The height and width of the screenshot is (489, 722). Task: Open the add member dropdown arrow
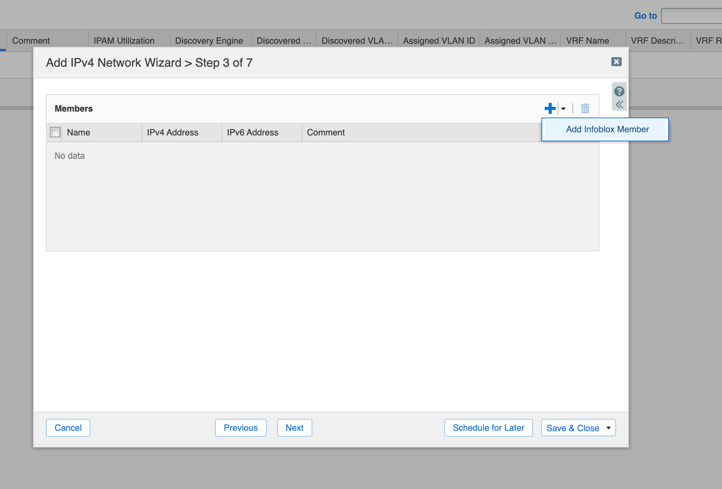563,109
